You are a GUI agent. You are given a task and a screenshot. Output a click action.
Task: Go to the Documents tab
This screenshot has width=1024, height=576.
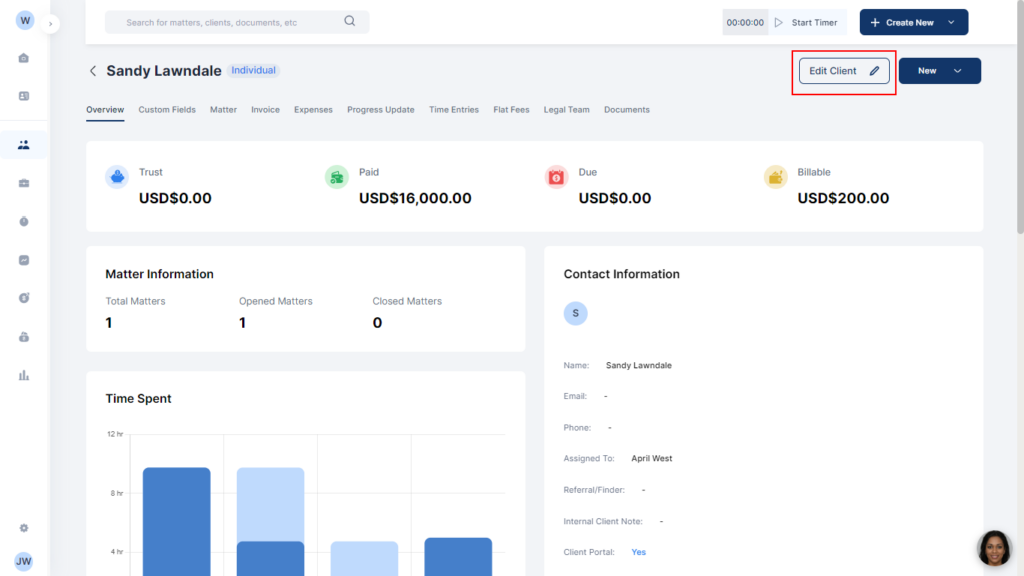pos(626,110)
